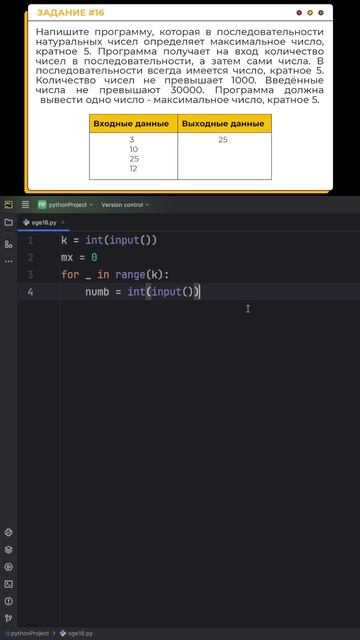Open the pythonProject project dropdown

65,204
